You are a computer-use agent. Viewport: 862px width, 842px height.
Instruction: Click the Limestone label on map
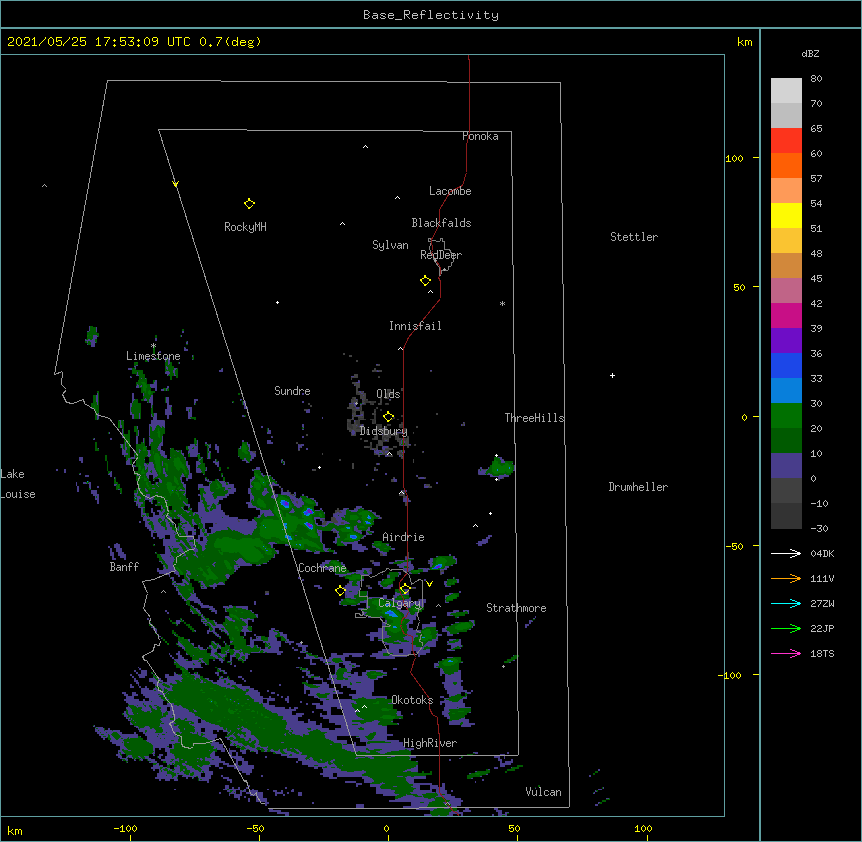tap(153, 356)
